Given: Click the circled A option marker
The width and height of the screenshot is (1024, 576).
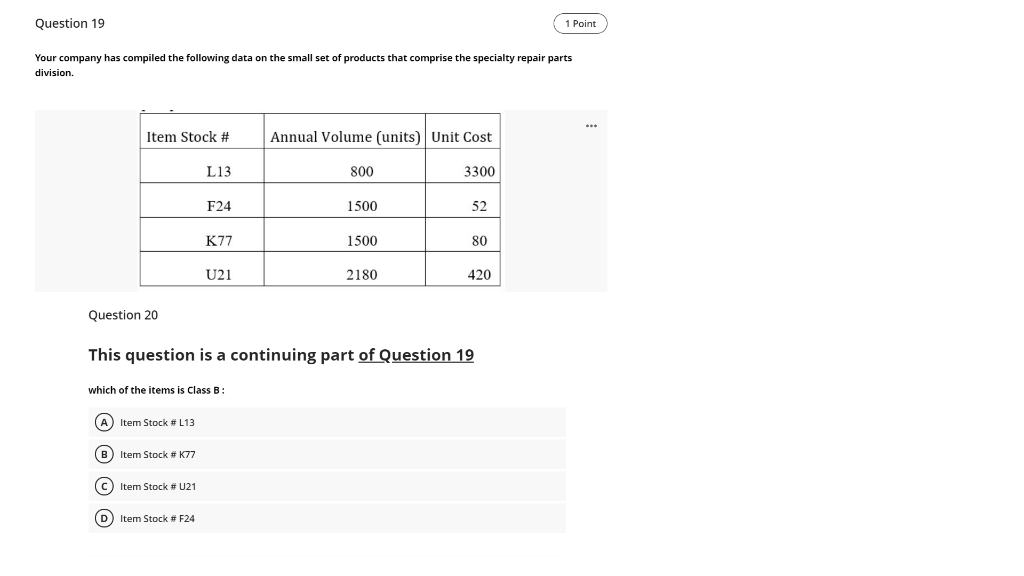Looking at the screenshot, I should pyautogui.click(x=104, y=422).
